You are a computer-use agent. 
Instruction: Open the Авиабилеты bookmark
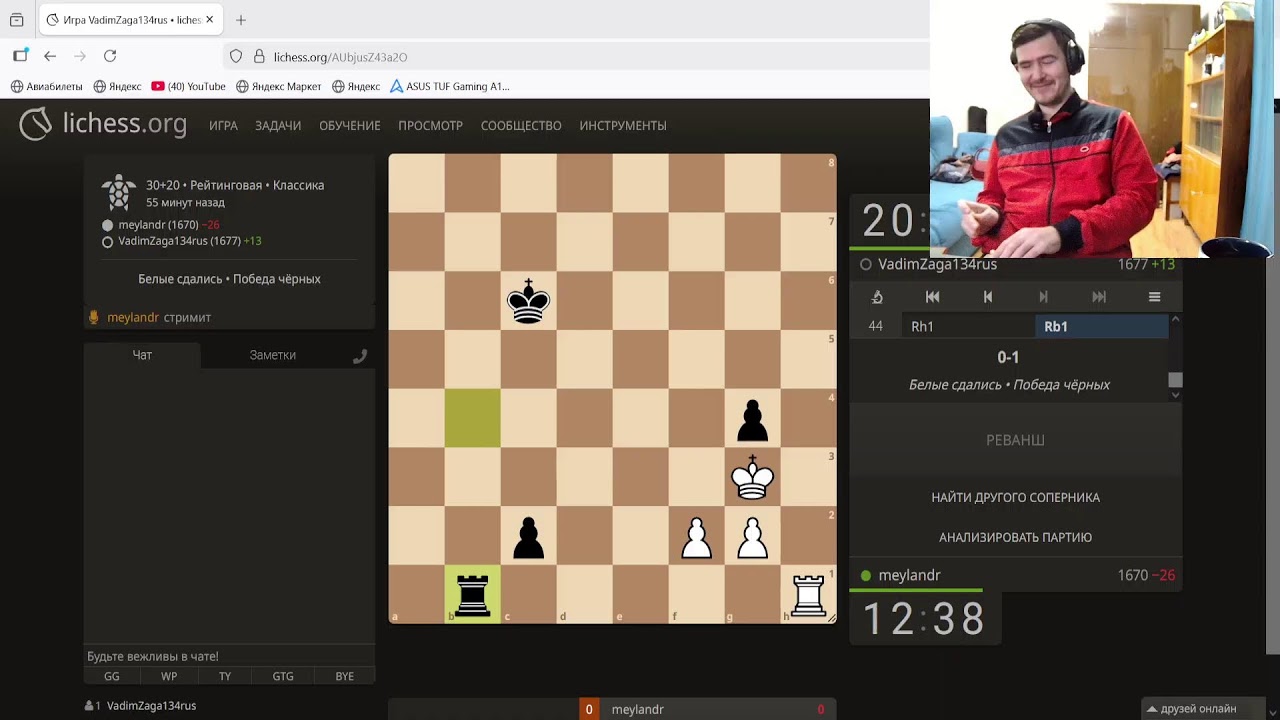point(47,86)
